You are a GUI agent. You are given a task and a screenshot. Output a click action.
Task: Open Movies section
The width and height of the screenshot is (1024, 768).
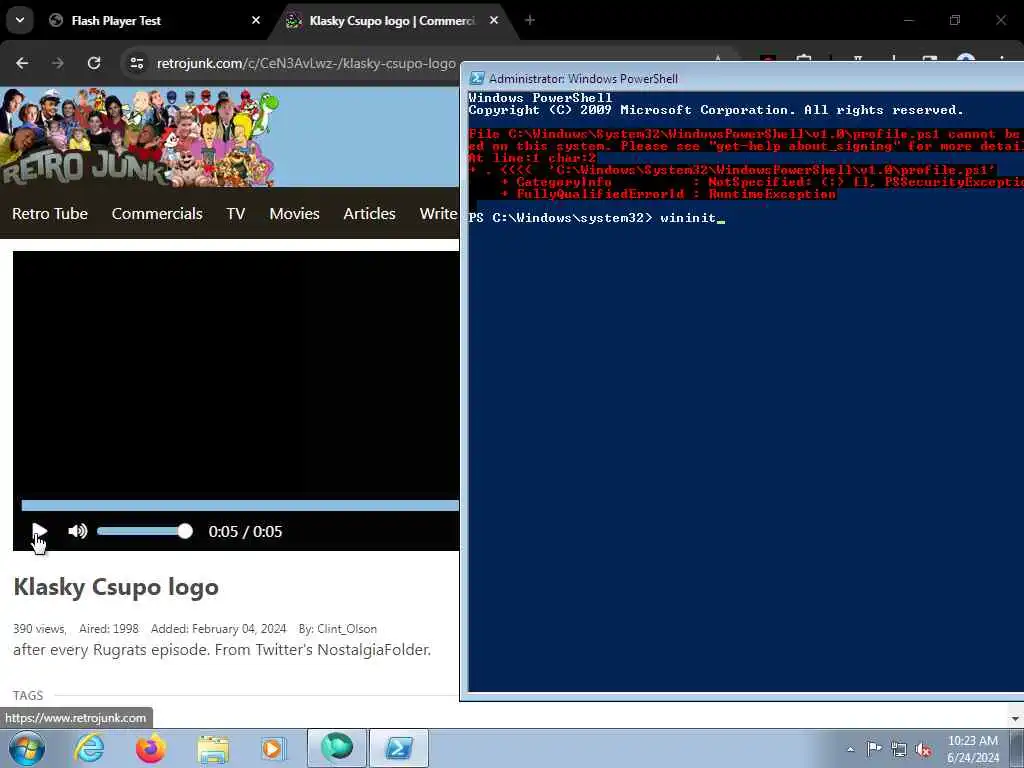tap(295, 214)
